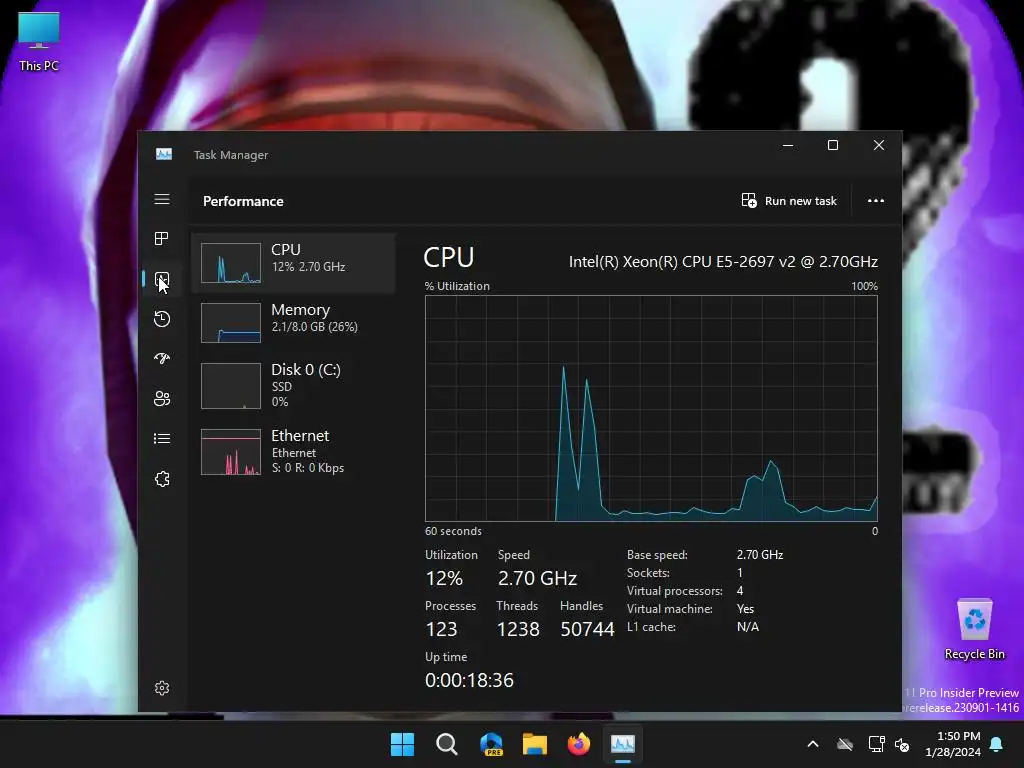
Task: Open the Windows Start menu
Action: pyautogui.click(x=402, y=744)
